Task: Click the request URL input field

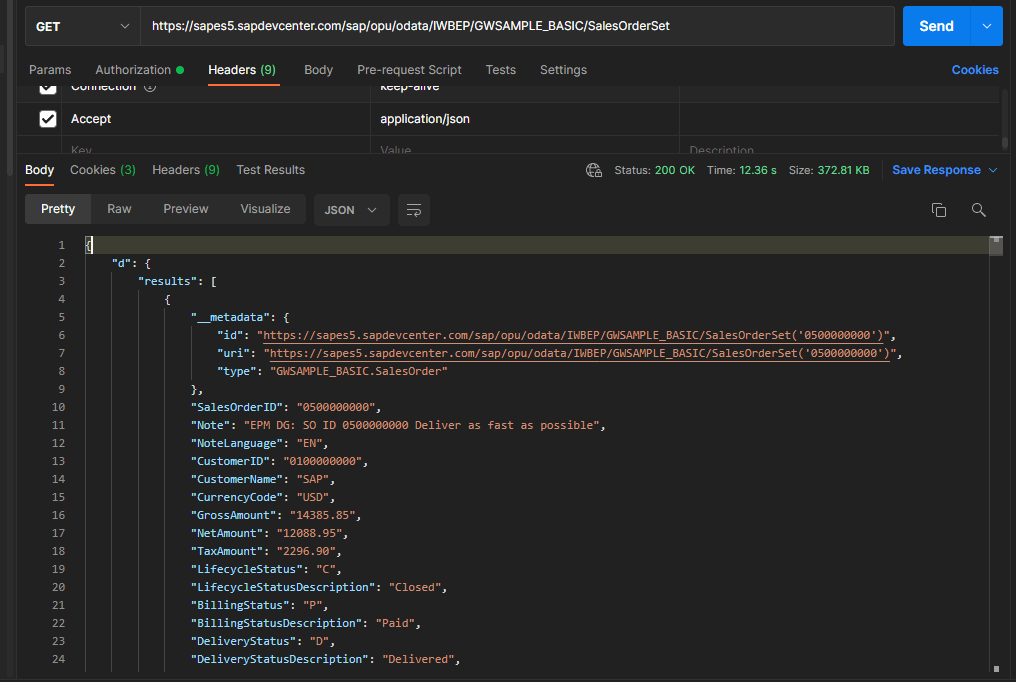Action: click(x=517, y=27)
